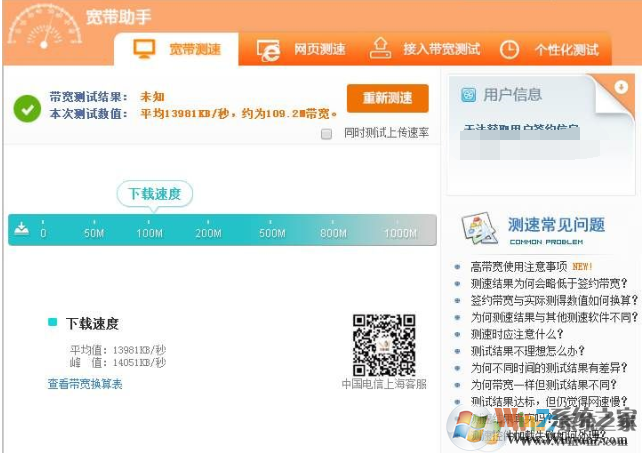Click the 宽带助手 title text
Image resolution: width=644 pixels, height=453 pixels.
pos(119,17)
